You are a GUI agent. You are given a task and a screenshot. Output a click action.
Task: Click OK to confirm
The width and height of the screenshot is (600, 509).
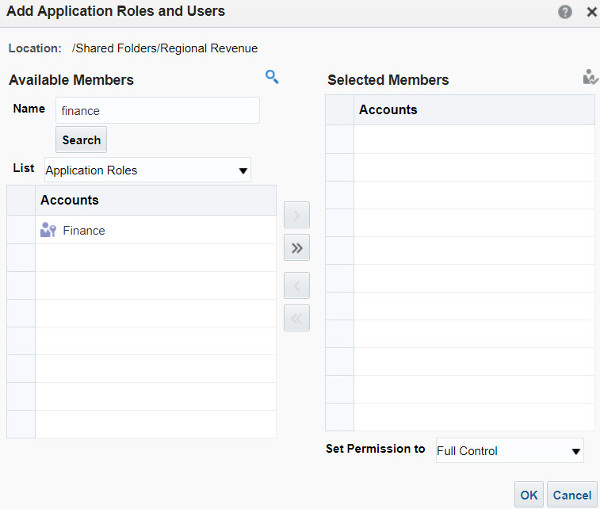point(529,495)
